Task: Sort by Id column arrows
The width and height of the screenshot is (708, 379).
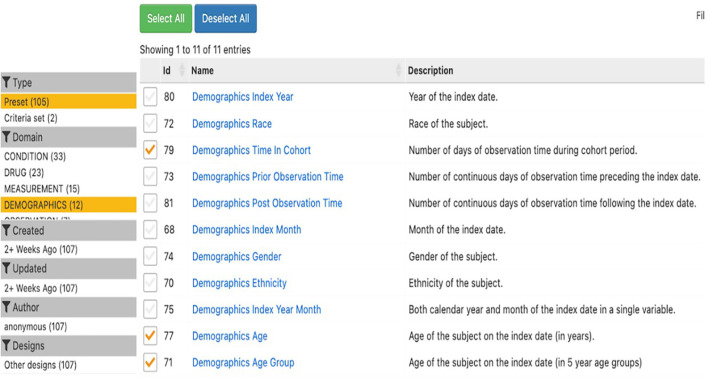Action: pos(182,70)
